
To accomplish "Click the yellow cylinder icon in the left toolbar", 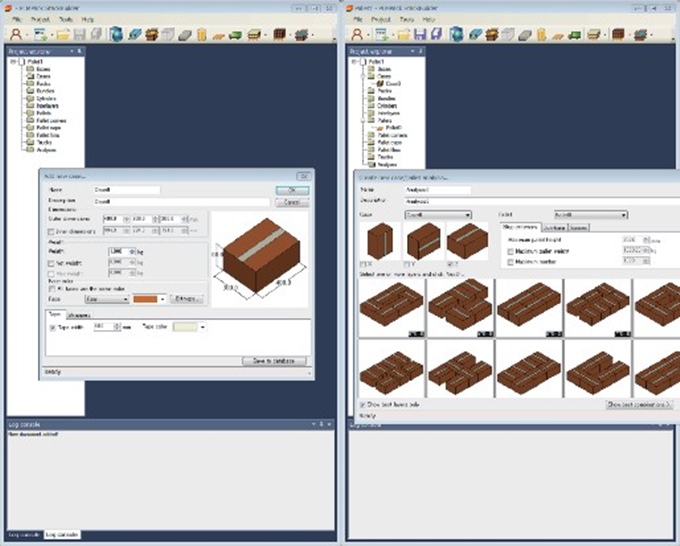I will (x=201, y=34).
